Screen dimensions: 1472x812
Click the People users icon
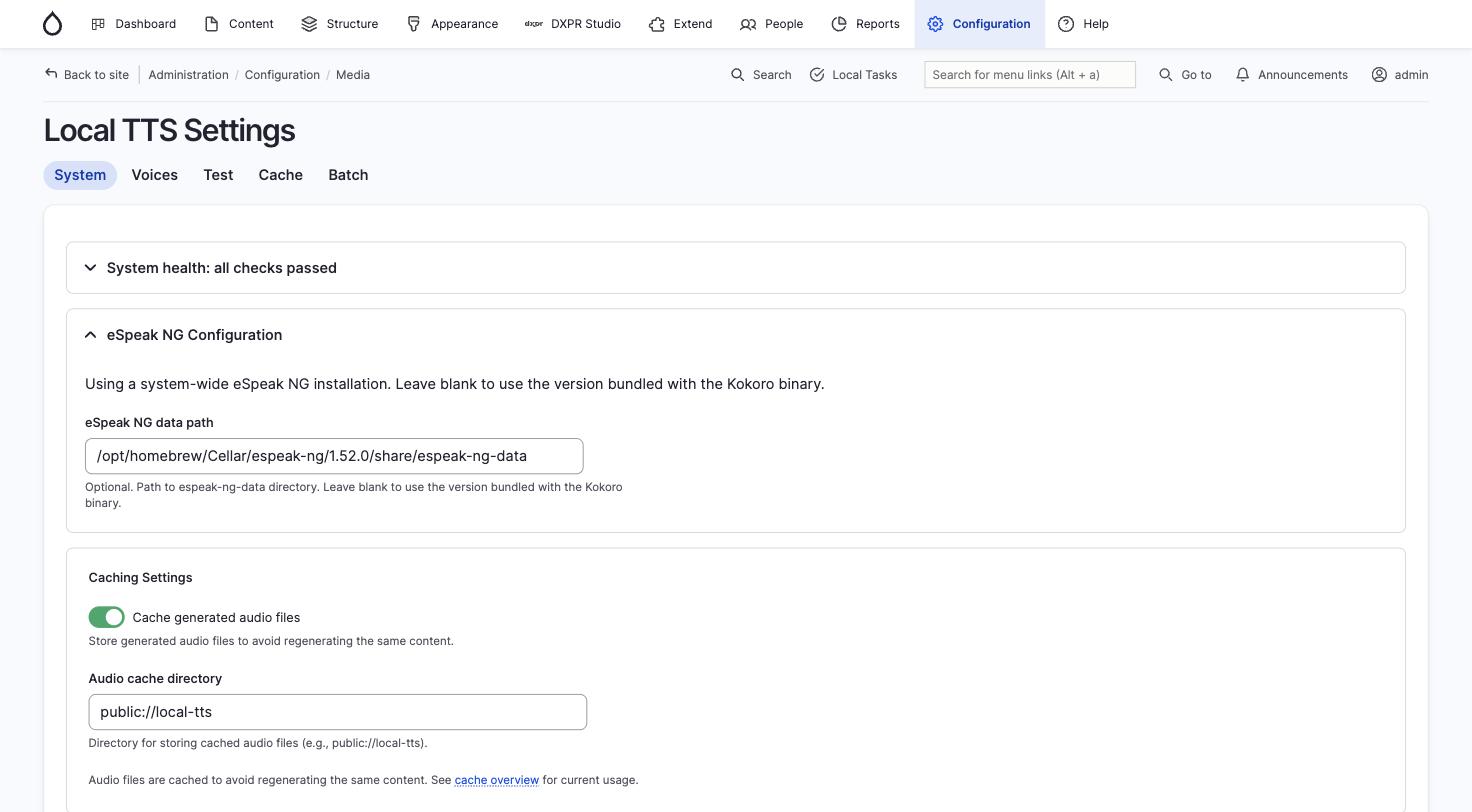pos(748,24)
